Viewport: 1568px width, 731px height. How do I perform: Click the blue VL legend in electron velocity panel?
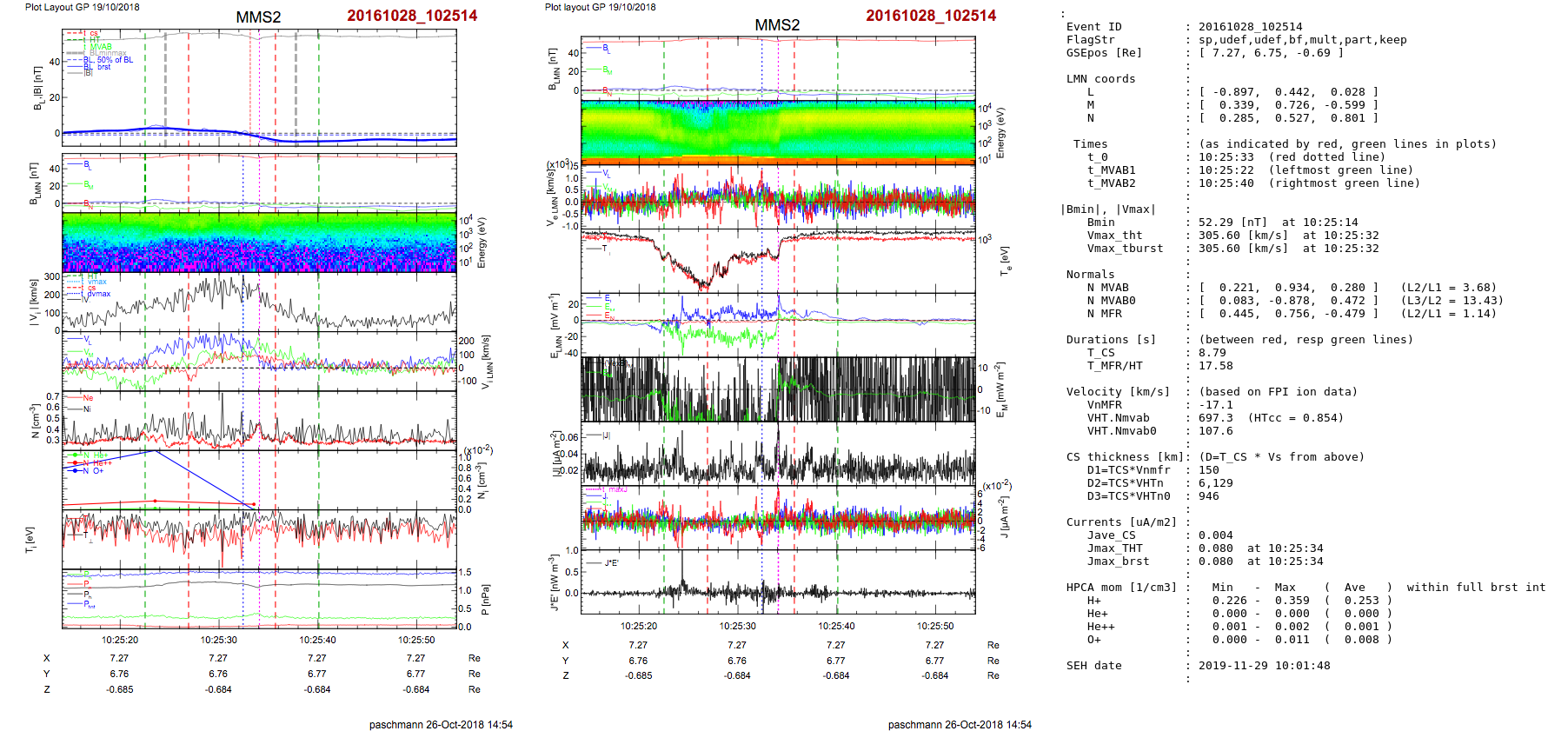pos(606,174)
